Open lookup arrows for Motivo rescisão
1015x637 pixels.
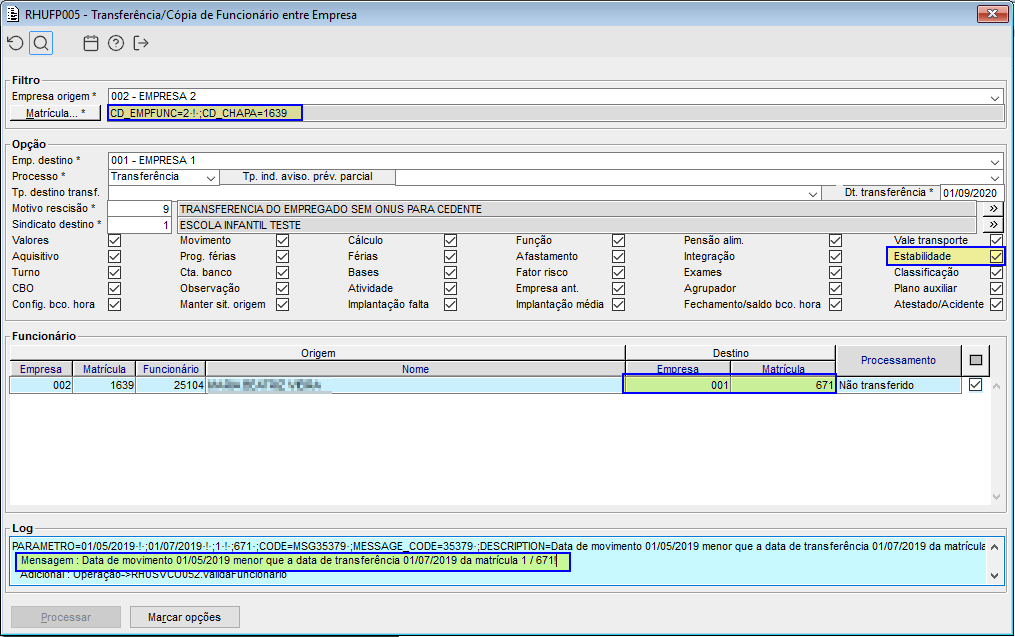click(993, 208)
